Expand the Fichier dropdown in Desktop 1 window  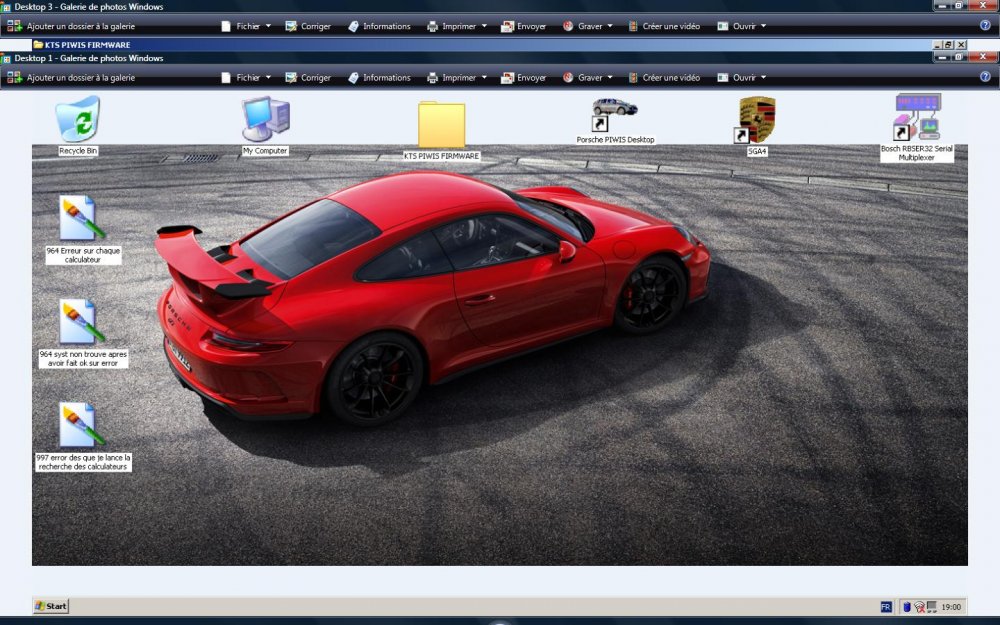[x=247, y=78]
